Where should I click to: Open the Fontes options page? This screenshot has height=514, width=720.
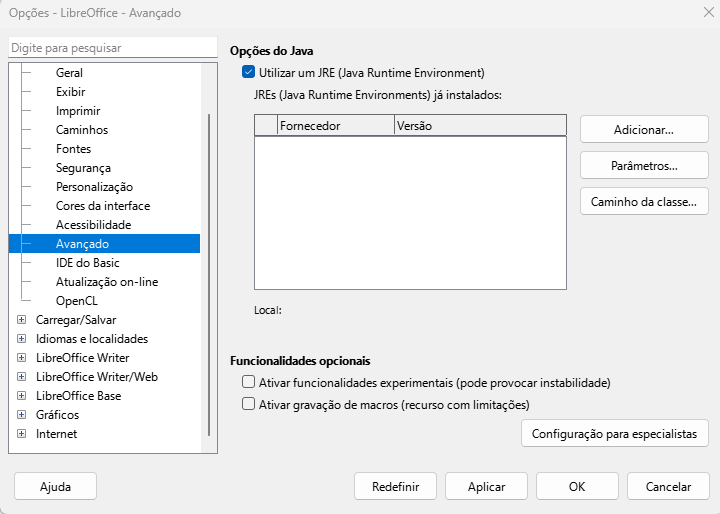pyautogui.click(x=73, y=149)
